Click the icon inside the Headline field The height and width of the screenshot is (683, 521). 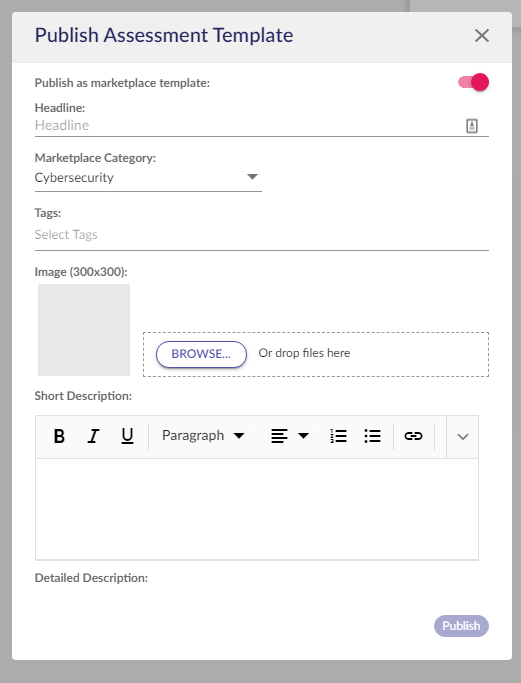click(472, 126)
